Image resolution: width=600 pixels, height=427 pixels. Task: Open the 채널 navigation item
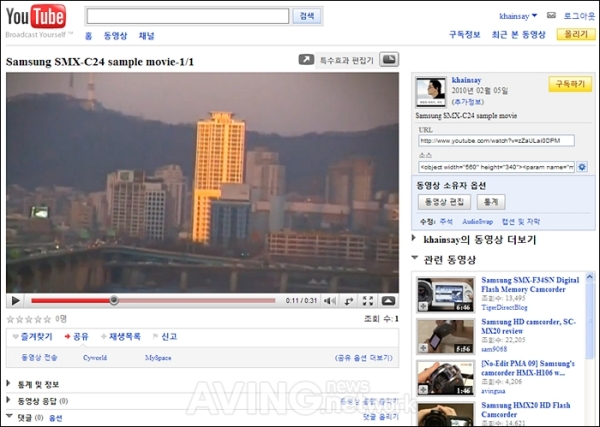(146, 36)
